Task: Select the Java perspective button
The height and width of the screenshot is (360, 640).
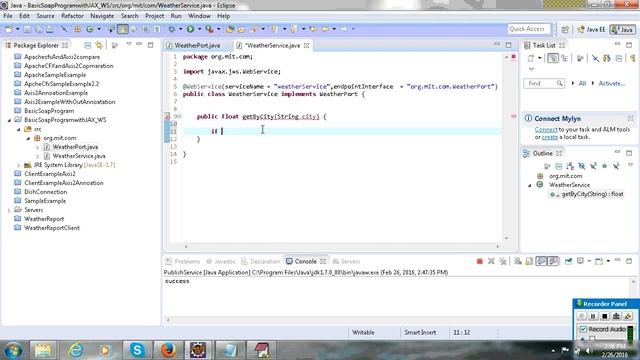Action: 622,29
